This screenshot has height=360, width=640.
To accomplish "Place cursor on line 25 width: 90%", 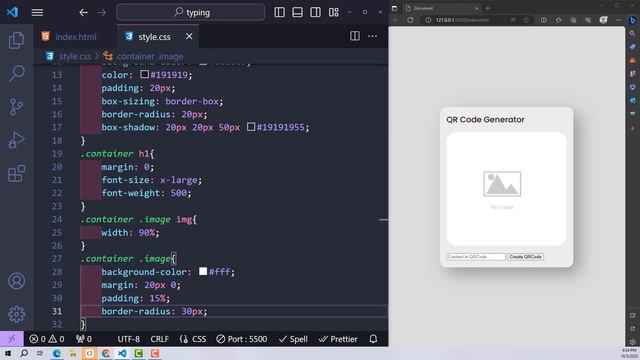I will click(x=130, y=232).
